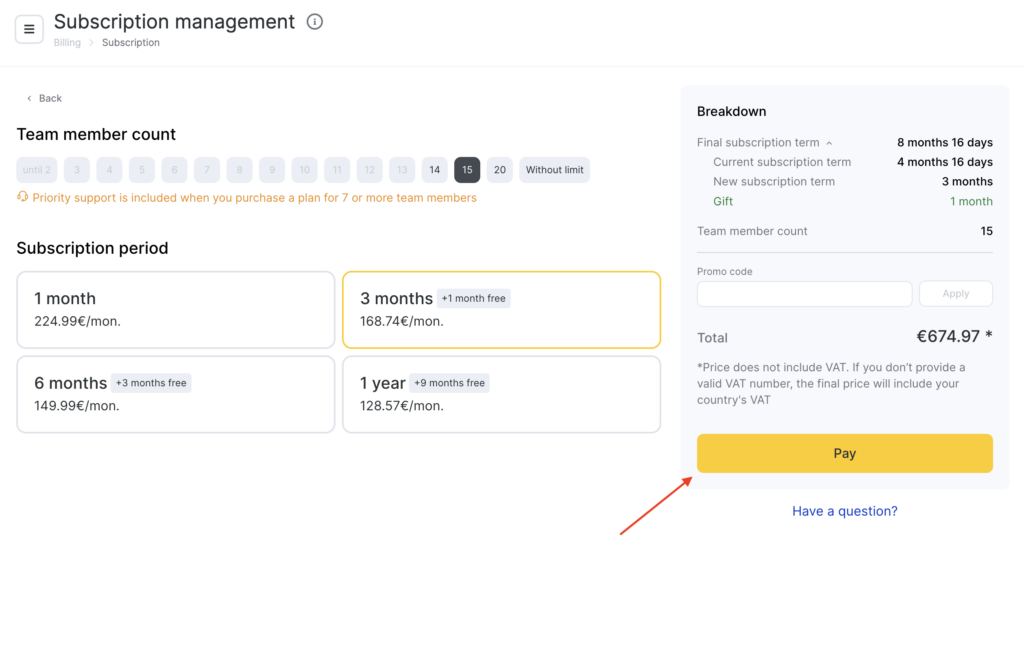Select 6 team members
This screenshot has height=649, width=1024.
coord(174,170)
